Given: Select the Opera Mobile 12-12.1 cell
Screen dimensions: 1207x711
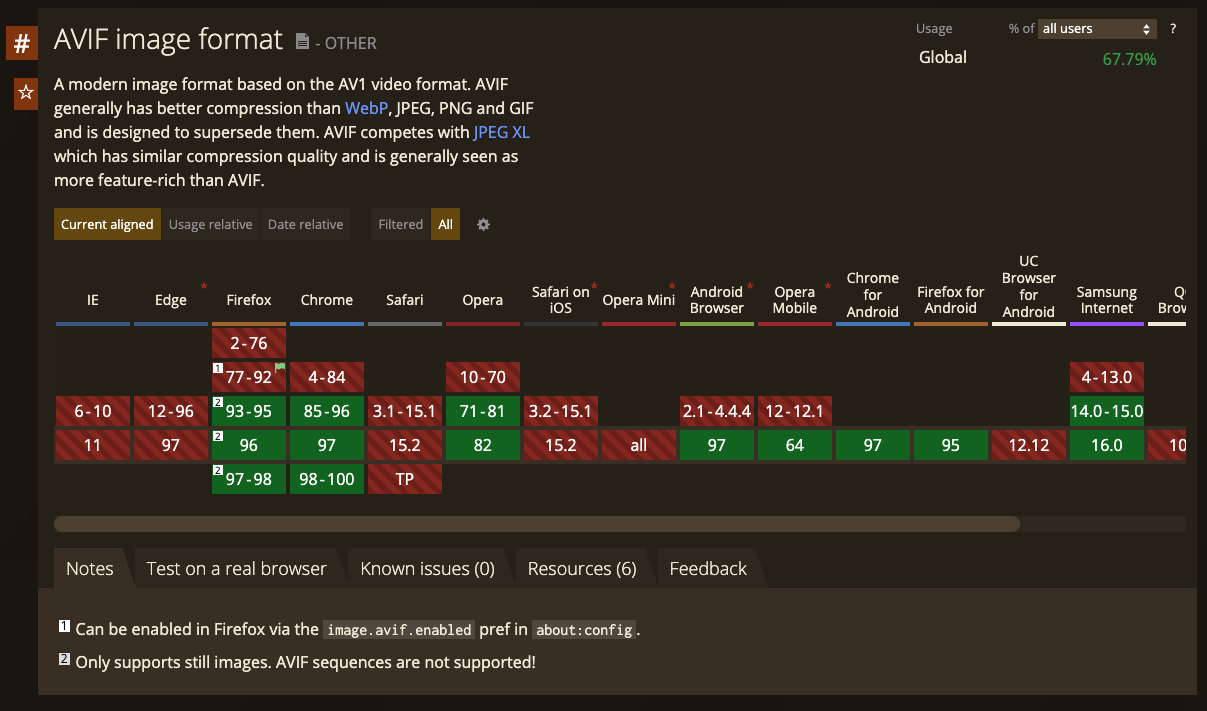Looking at the screenshot, I should (x=795, y=411).
